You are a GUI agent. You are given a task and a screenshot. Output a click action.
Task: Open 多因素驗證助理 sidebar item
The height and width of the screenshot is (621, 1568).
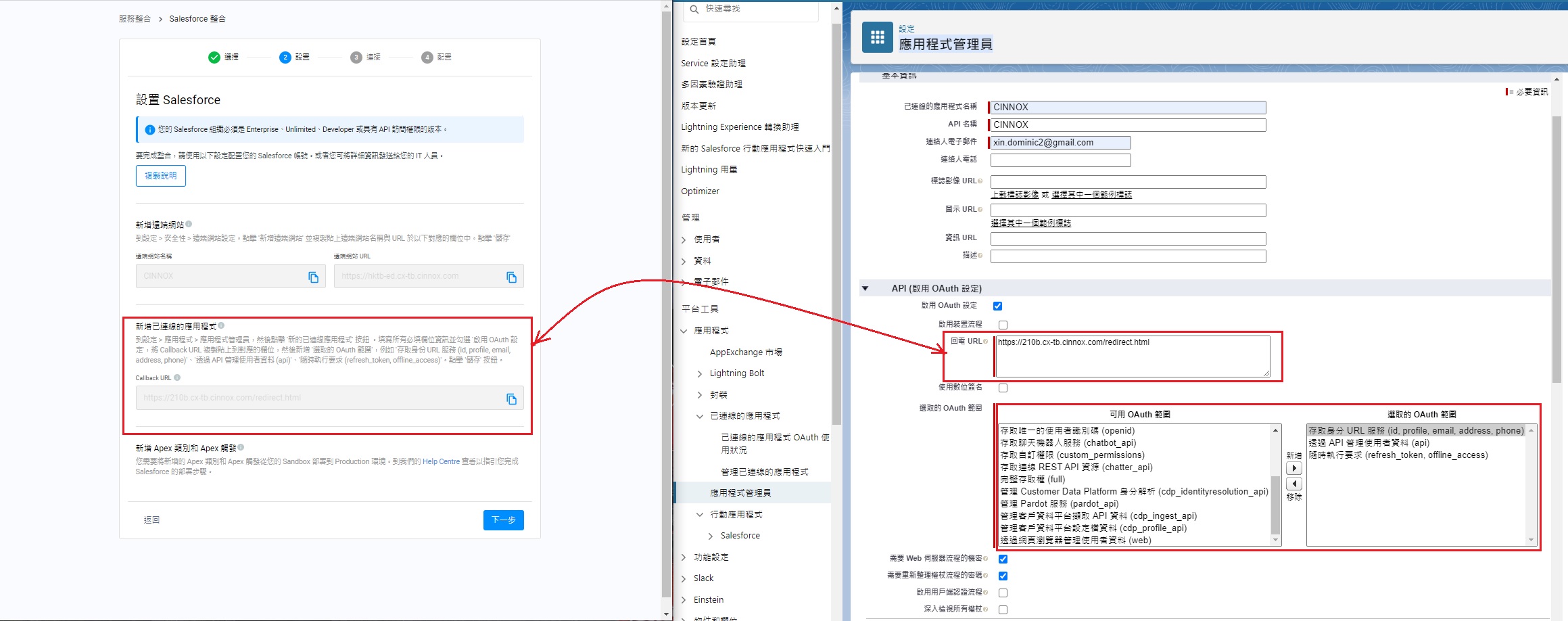tap(712, 85)
